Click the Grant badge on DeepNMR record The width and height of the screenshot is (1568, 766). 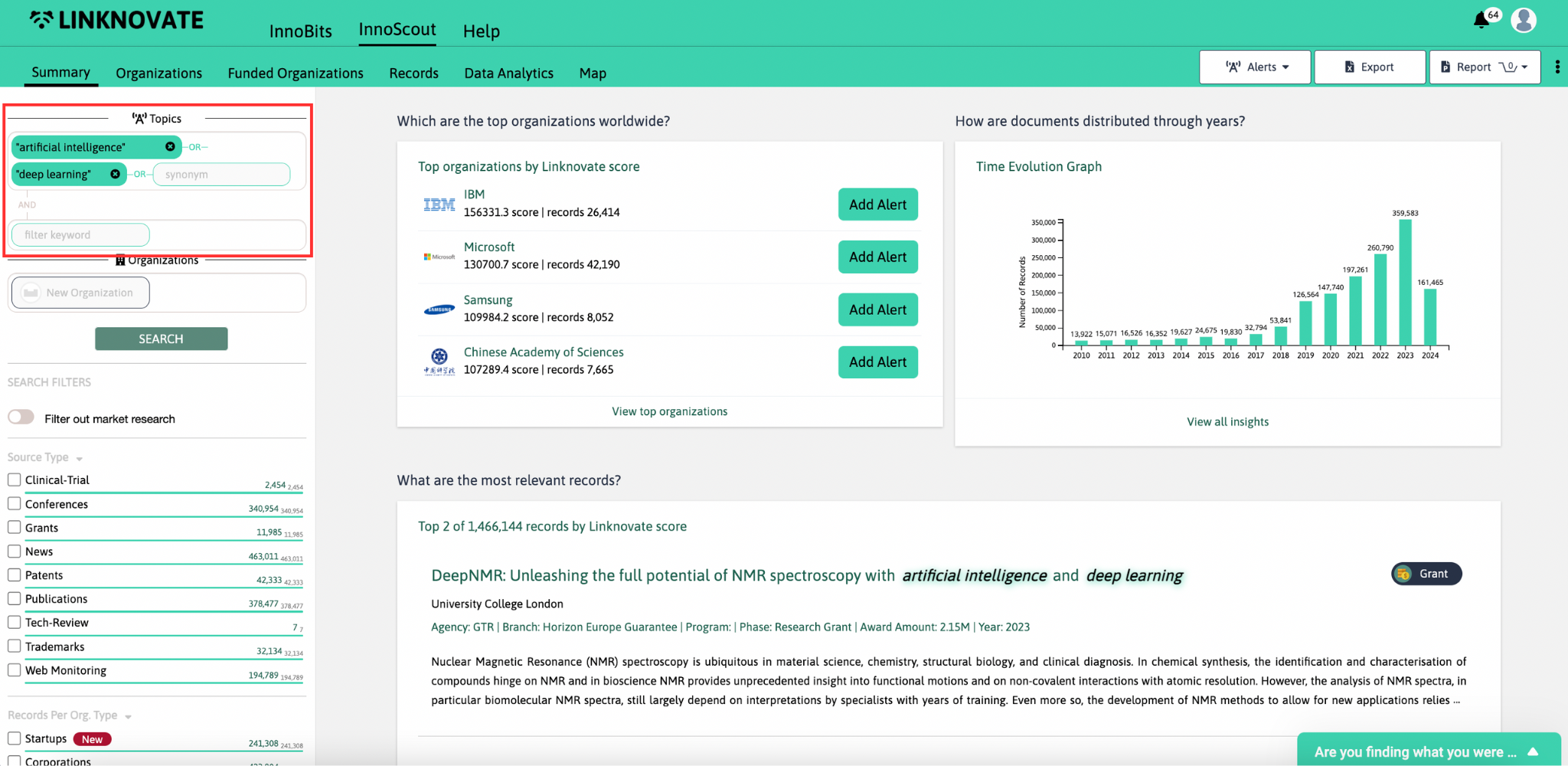tap(1426, 574)
